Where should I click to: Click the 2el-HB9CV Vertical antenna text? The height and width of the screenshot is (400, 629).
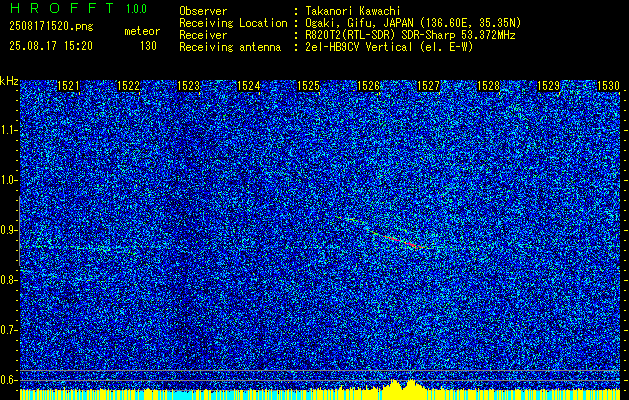389,47
